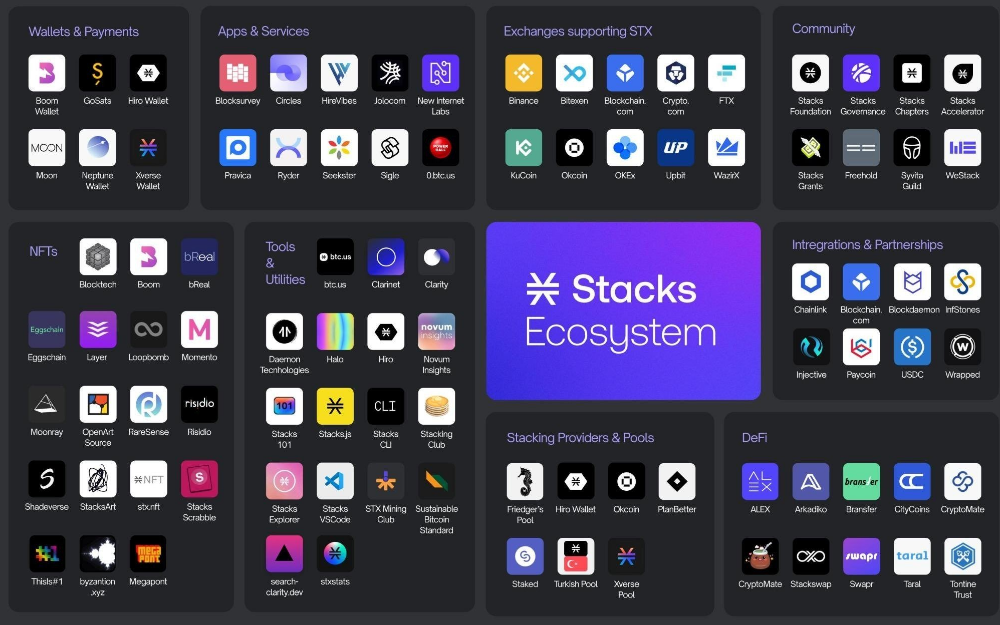Viewport: 1000px width, 625px height.
Task: Select the Neptune Wallet icon
Action: point(97,148)
